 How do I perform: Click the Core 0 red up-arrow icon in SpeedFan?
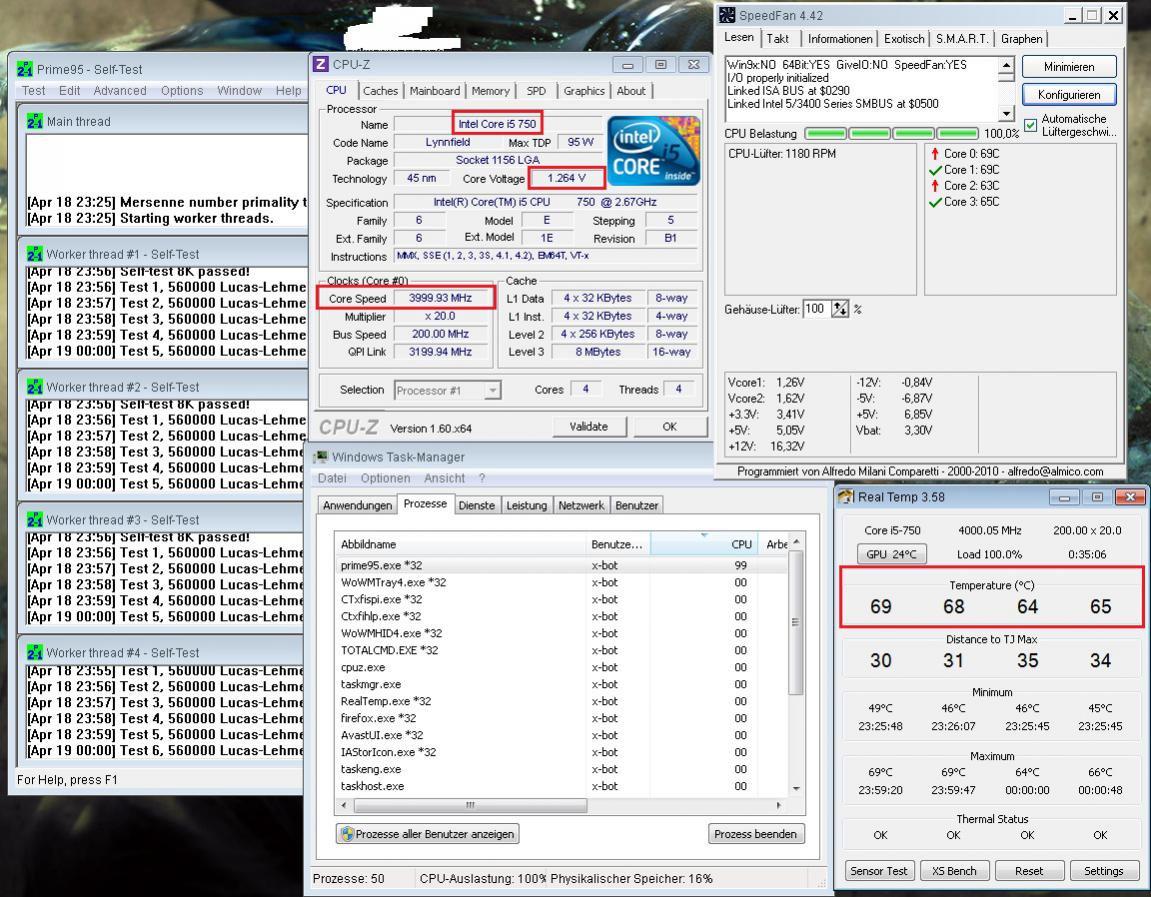tap(934, 154)
